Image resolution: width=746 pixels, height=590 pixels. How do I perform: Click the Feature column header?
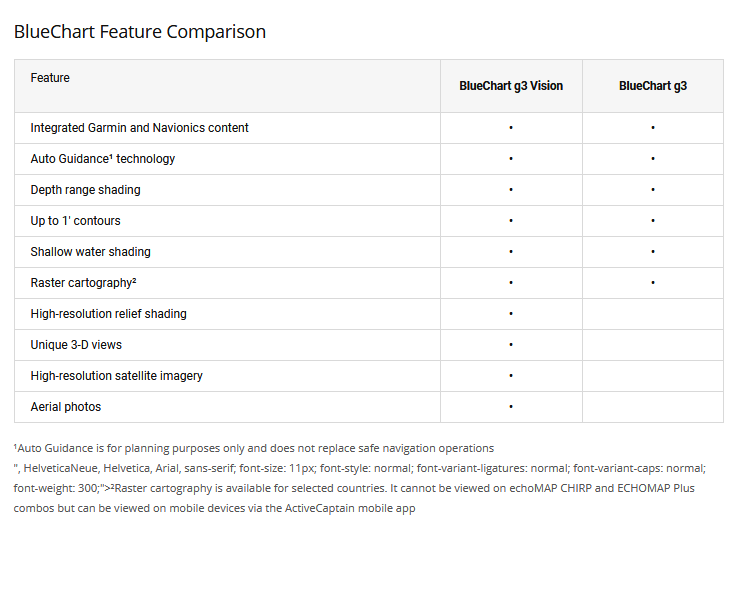click(50, 78)
